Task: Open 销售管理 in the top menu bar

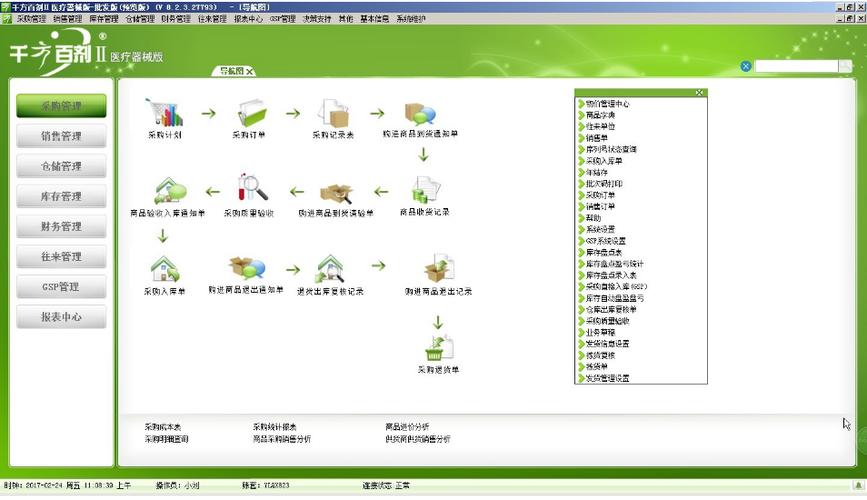Action: (x=67, y=19)
